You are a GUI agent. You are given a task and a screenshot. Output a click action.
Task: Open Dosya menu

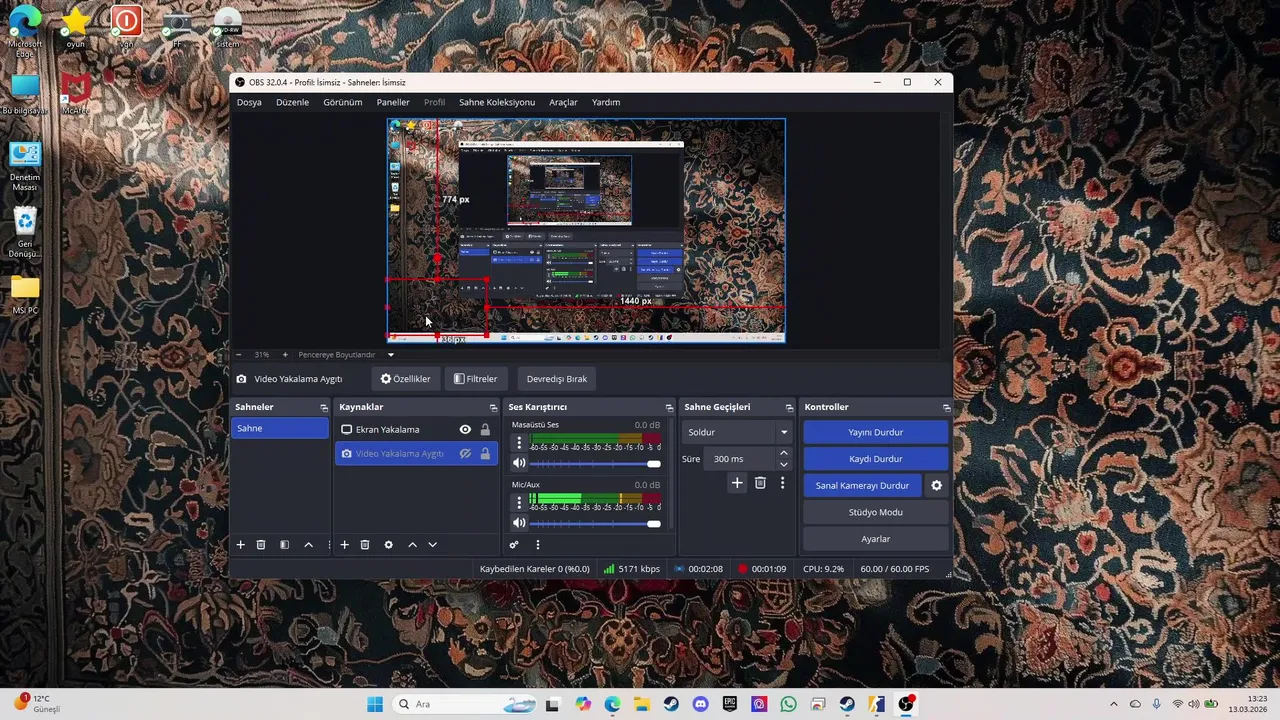click(249, 102)
